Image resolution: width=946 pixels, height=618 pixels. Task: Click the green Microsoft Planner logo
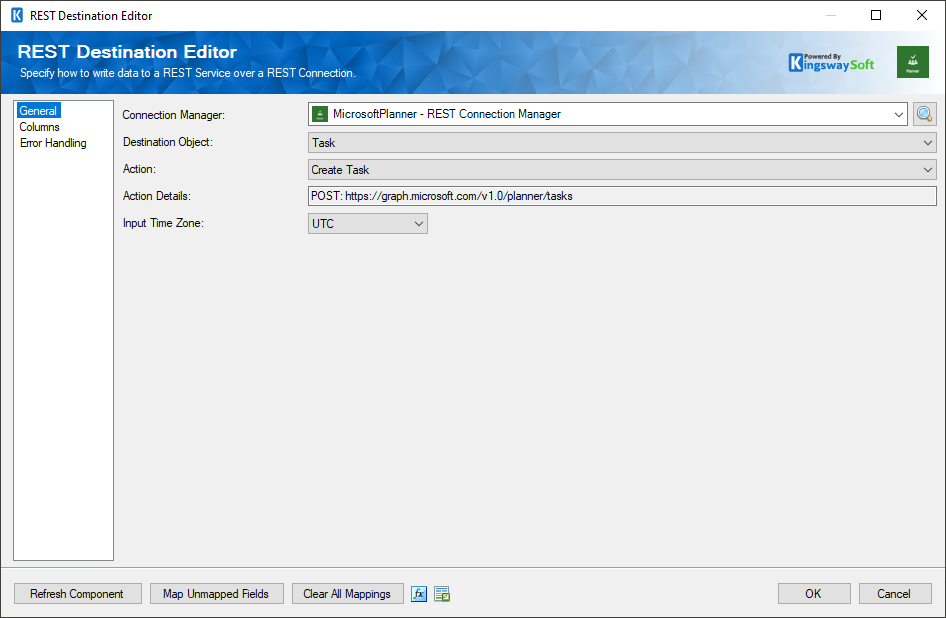coord(912,62)
